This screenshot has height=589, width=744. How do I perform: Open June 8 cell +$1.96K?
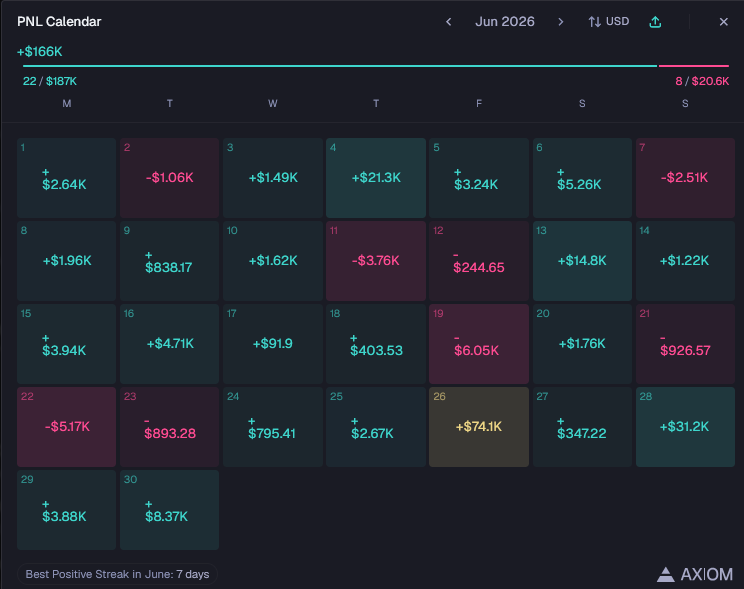tap(66, 261)
